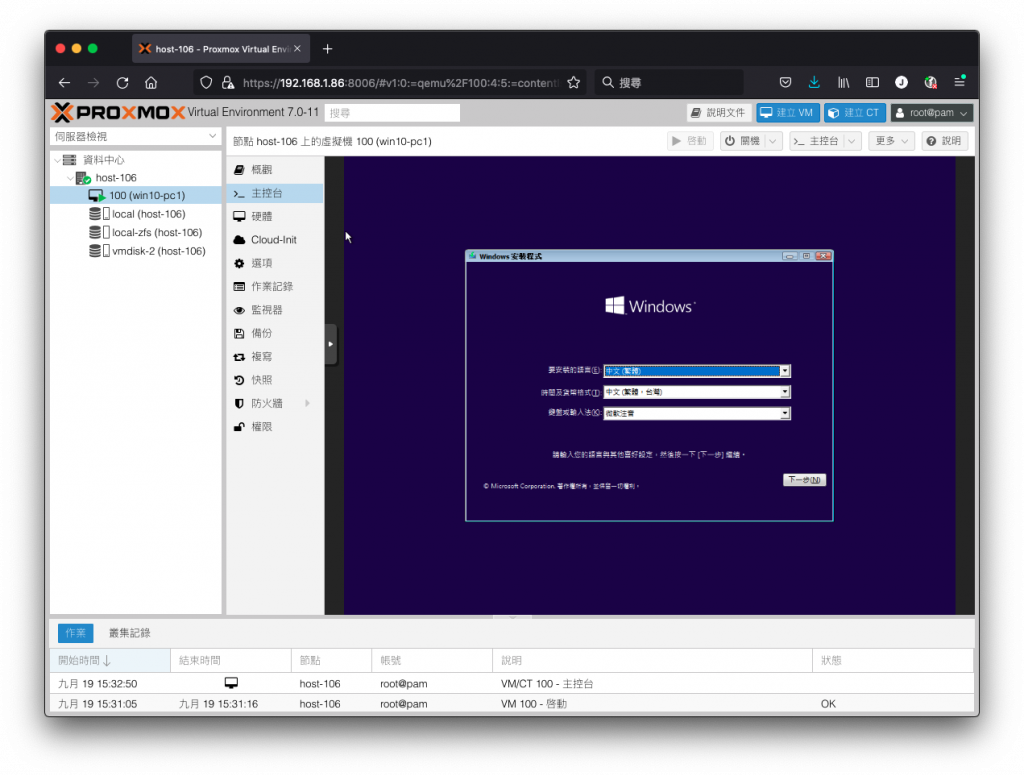Click the browser URL address bar
This screenshot has width=1024, height=776.
[400, 83]
